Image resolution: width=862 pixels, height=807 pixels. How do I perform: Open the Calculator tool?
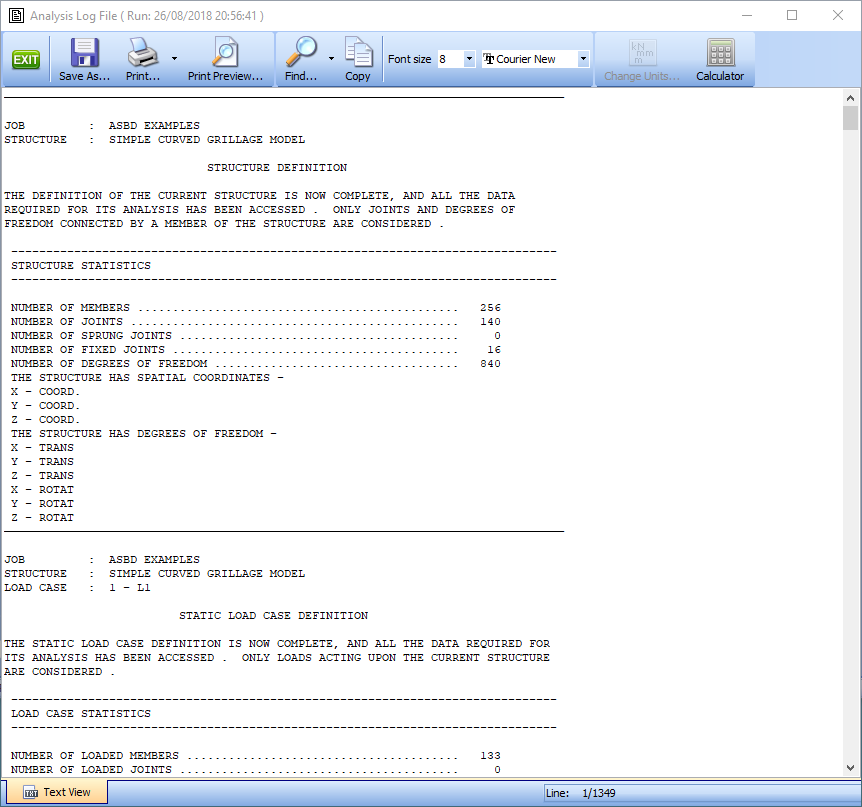click(720, 59)
